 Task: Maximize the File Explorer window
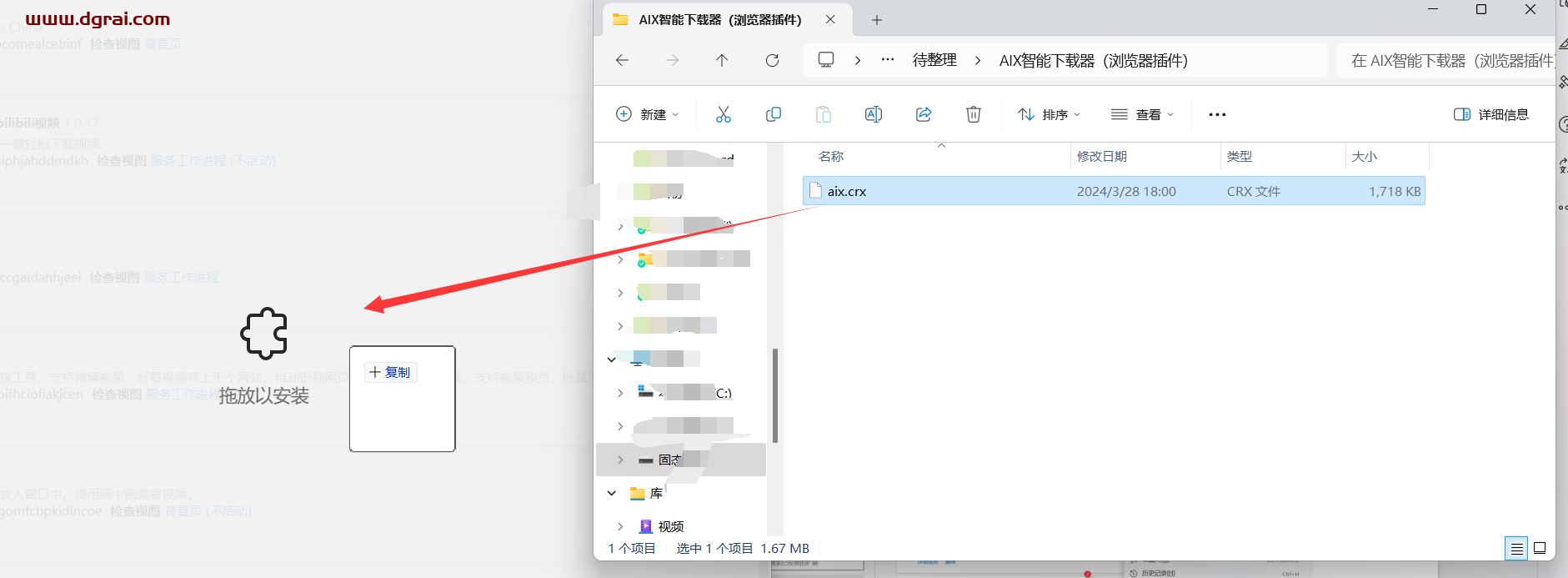(1481, 9)
